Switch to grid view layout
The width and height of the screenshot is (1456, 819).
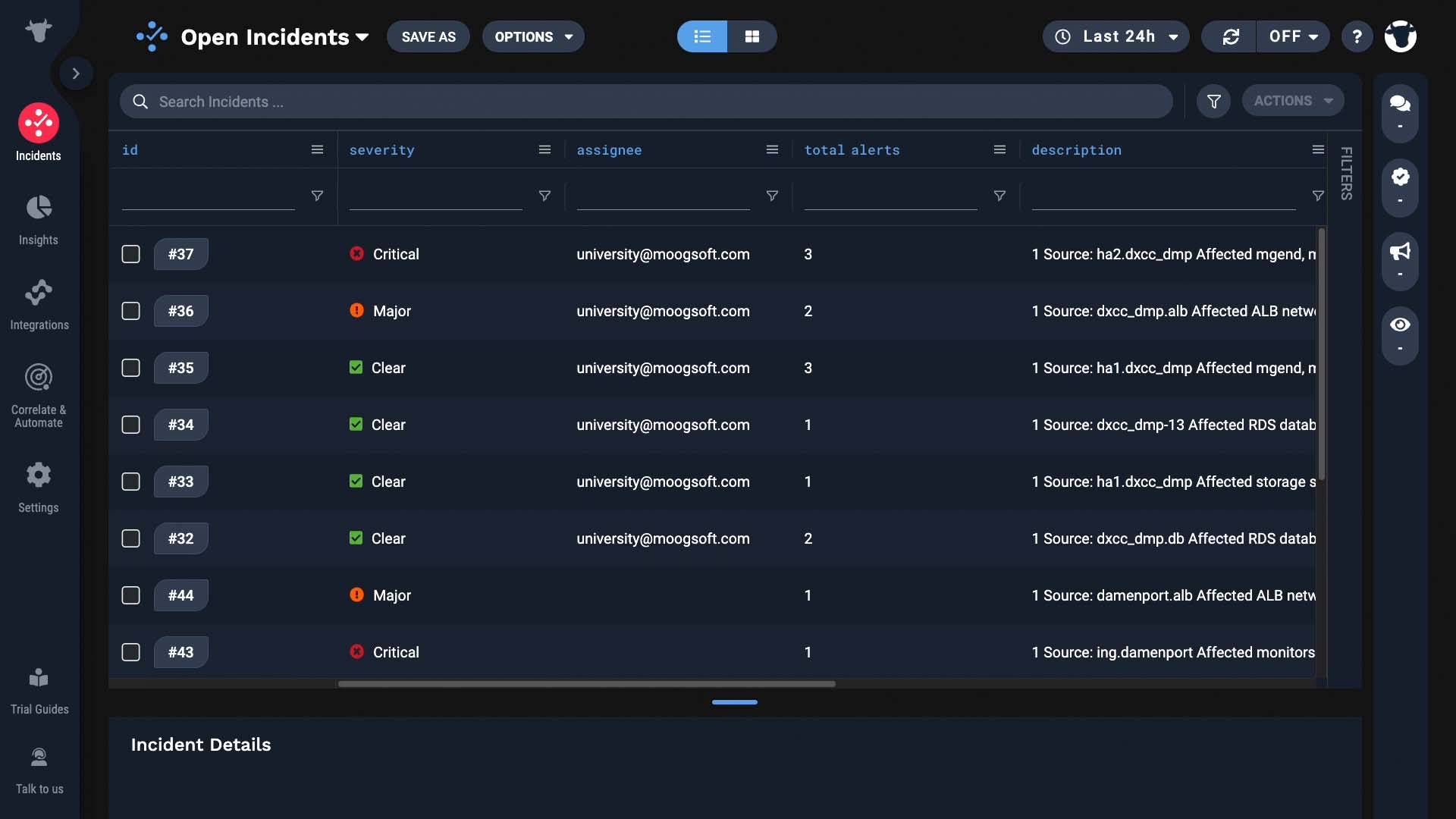tap(752, 36)
